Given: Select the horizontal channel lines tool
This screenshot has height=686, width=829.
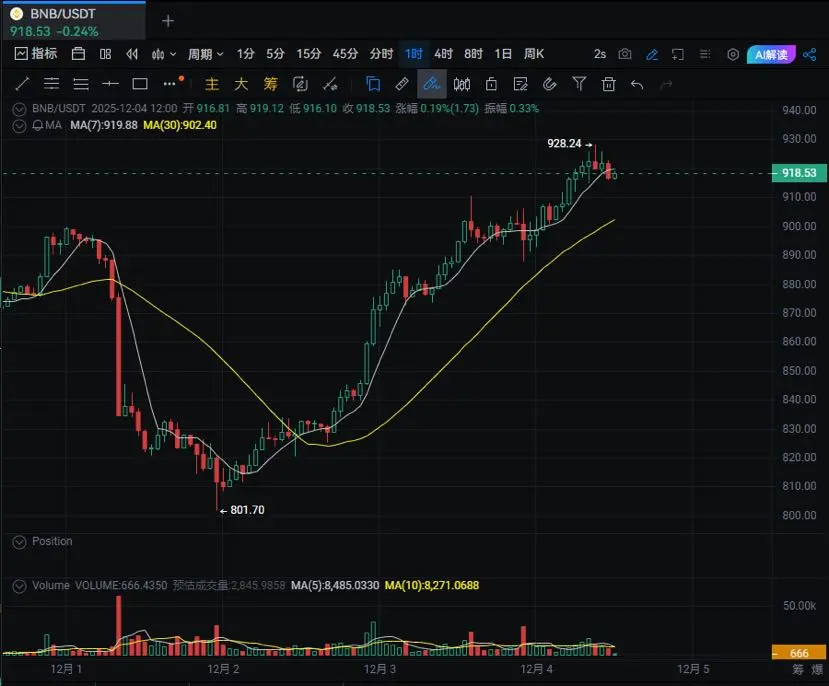Looking at the screenshot, I should pos(51,84).
